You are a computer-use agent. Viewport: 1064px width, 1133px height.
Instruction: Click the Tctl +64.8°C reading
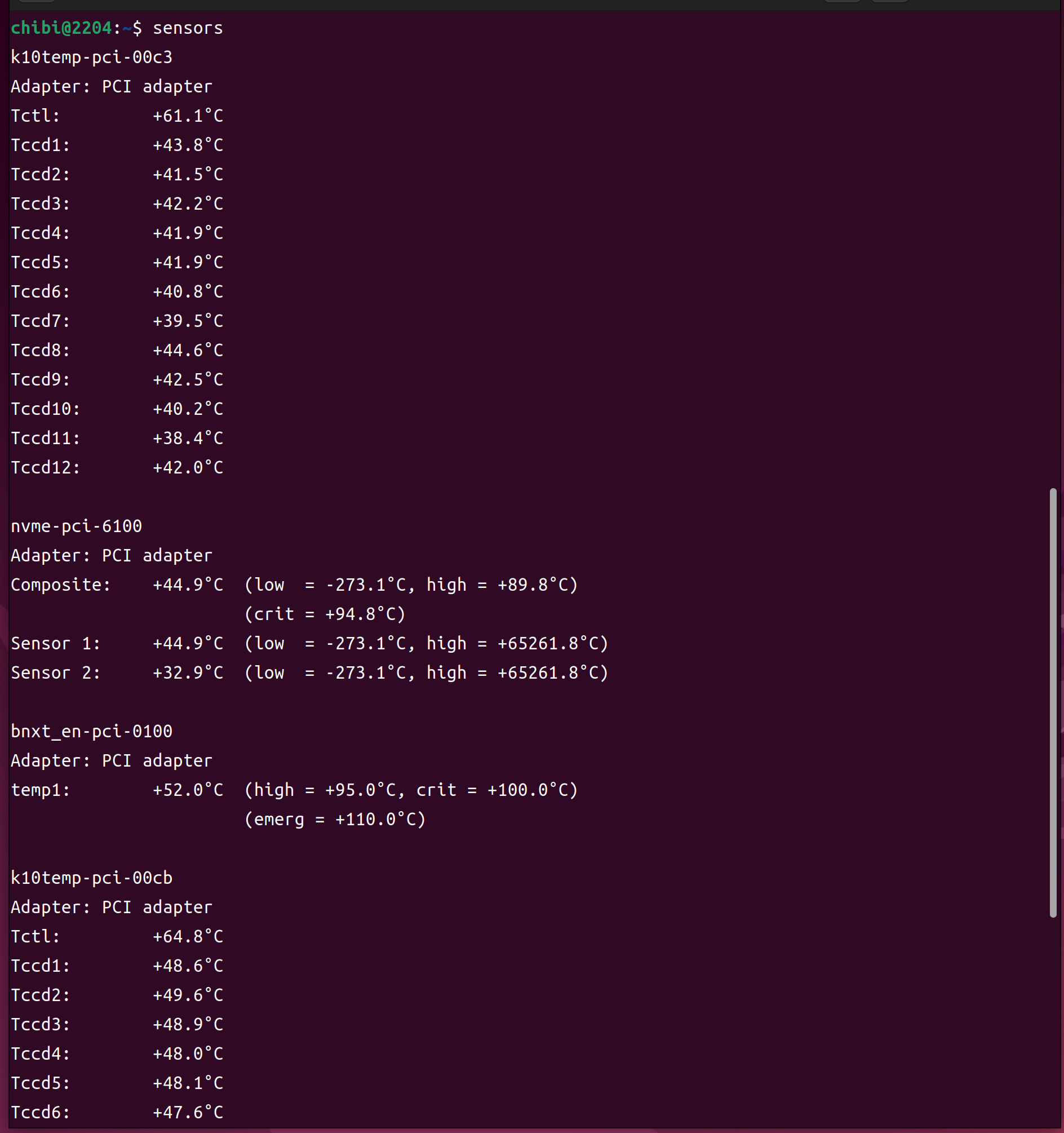[188, 936]
